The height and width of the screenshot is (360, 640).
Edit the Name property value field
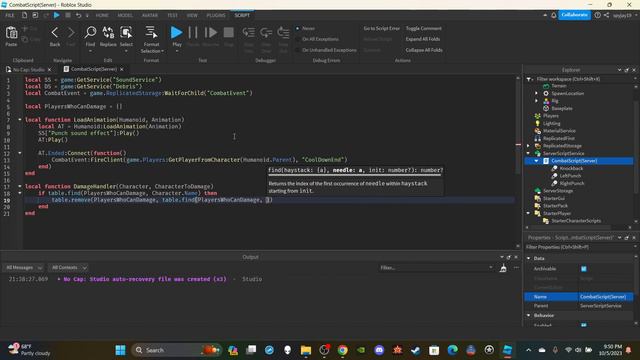(x=605, y=297)
